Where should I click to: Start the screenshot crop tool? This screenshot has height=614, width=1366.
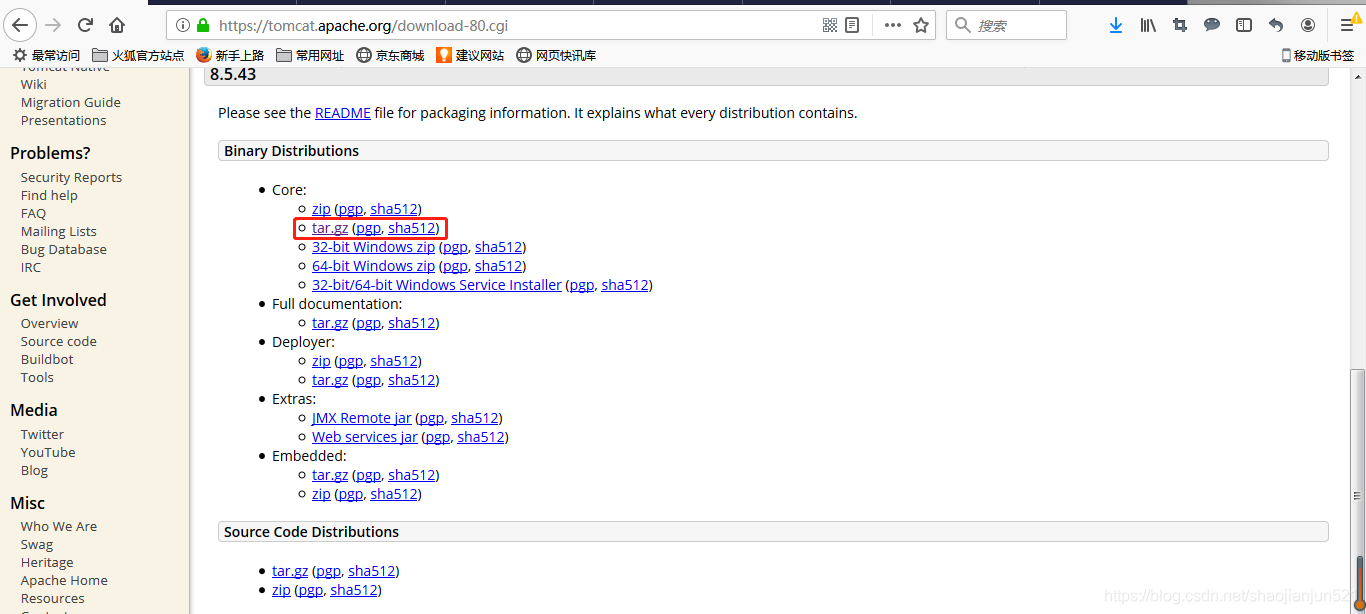pos(1180,25)
